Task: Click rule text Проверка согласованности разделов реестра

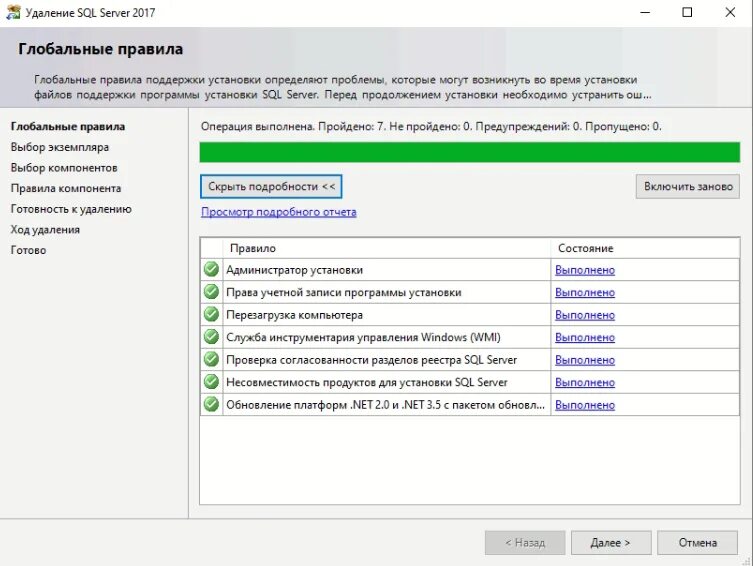Action: coord(372,360)
